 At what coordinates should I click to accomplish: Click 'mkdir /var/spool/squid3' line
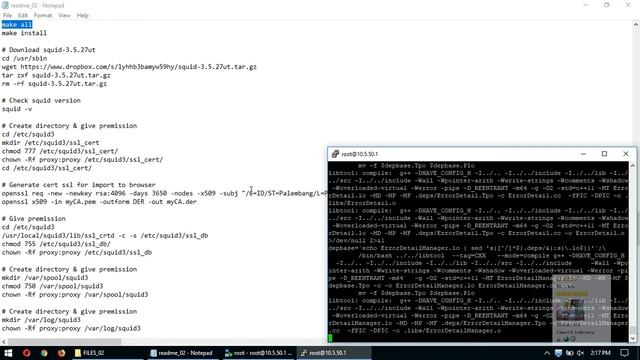pyautogui.click(x=45, y=278)
